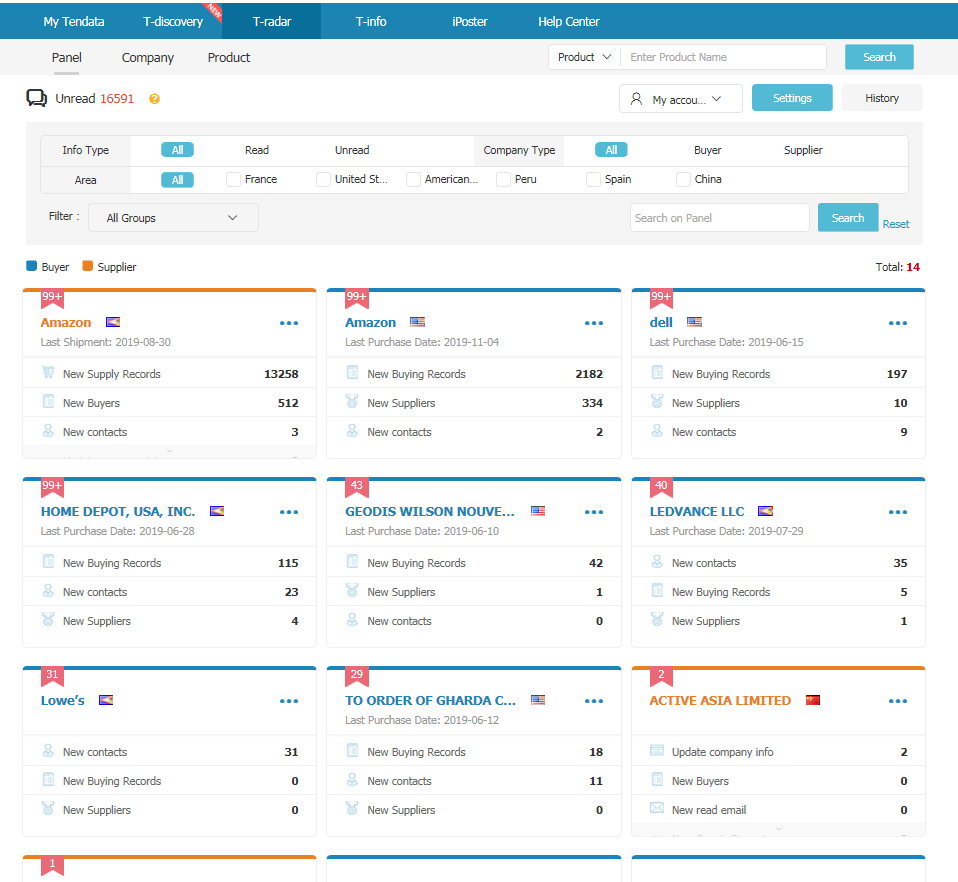The width and height of the screenshot is (958, 882).
Task: Filter Info Type by Read
Action: (x=257, y=150)
